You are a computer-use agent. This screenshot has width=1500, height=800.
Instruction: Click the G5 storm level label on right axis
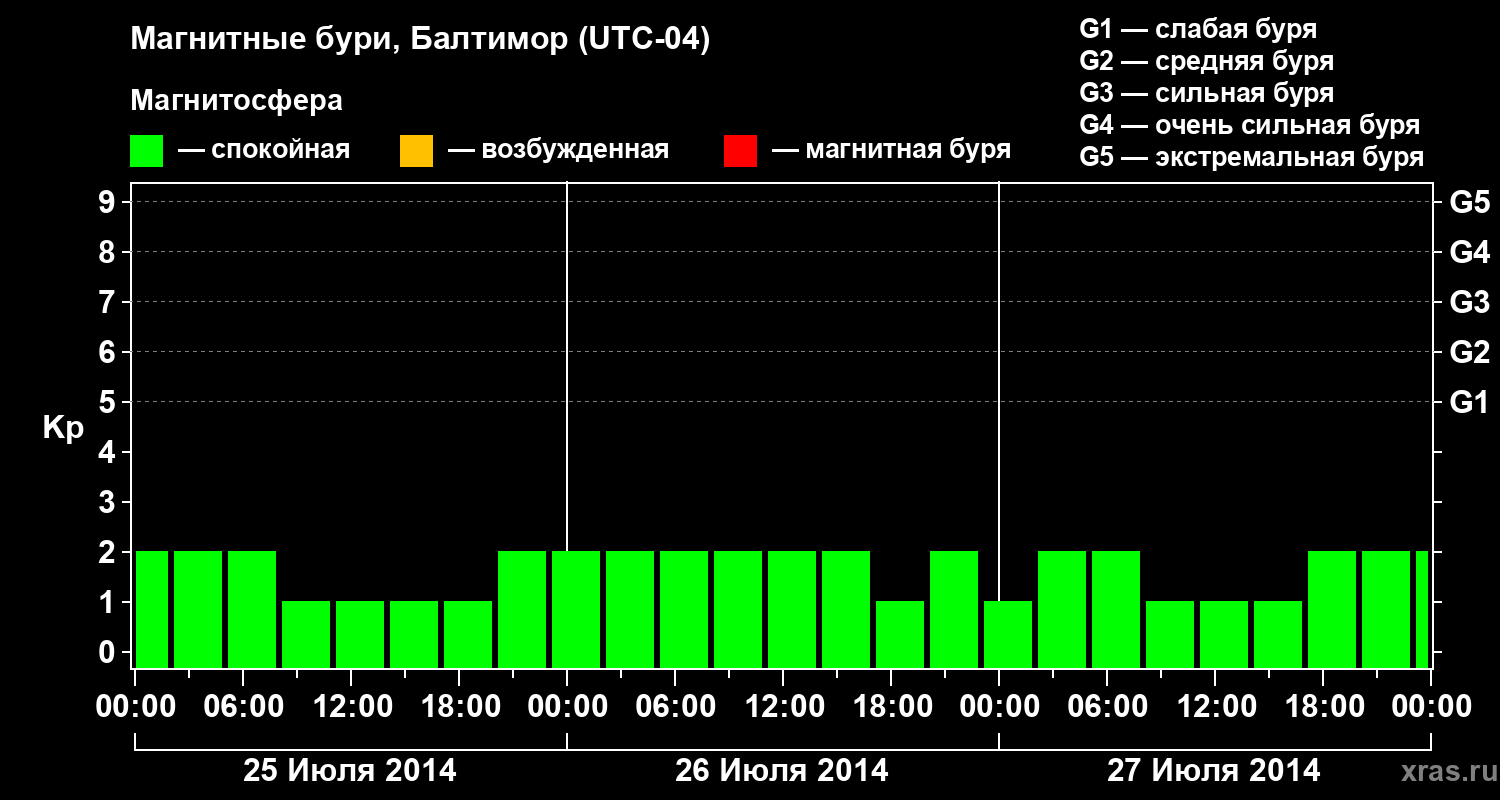point(1469,202)
